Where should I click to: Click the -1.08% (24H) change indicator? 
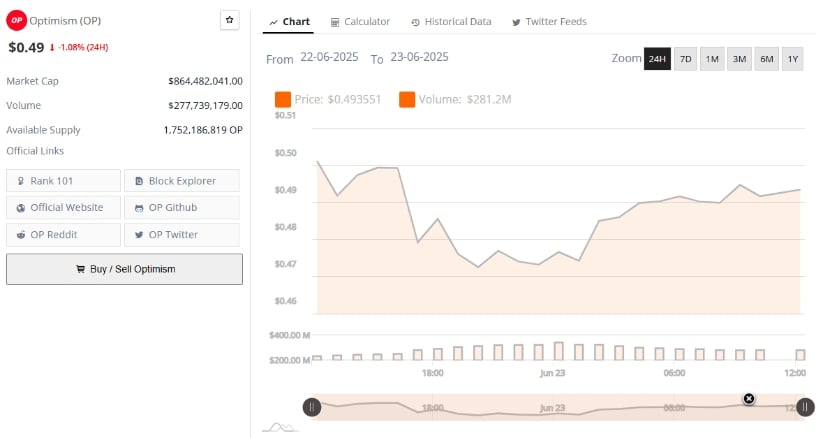pyautogui.click(x=79, y=47)
